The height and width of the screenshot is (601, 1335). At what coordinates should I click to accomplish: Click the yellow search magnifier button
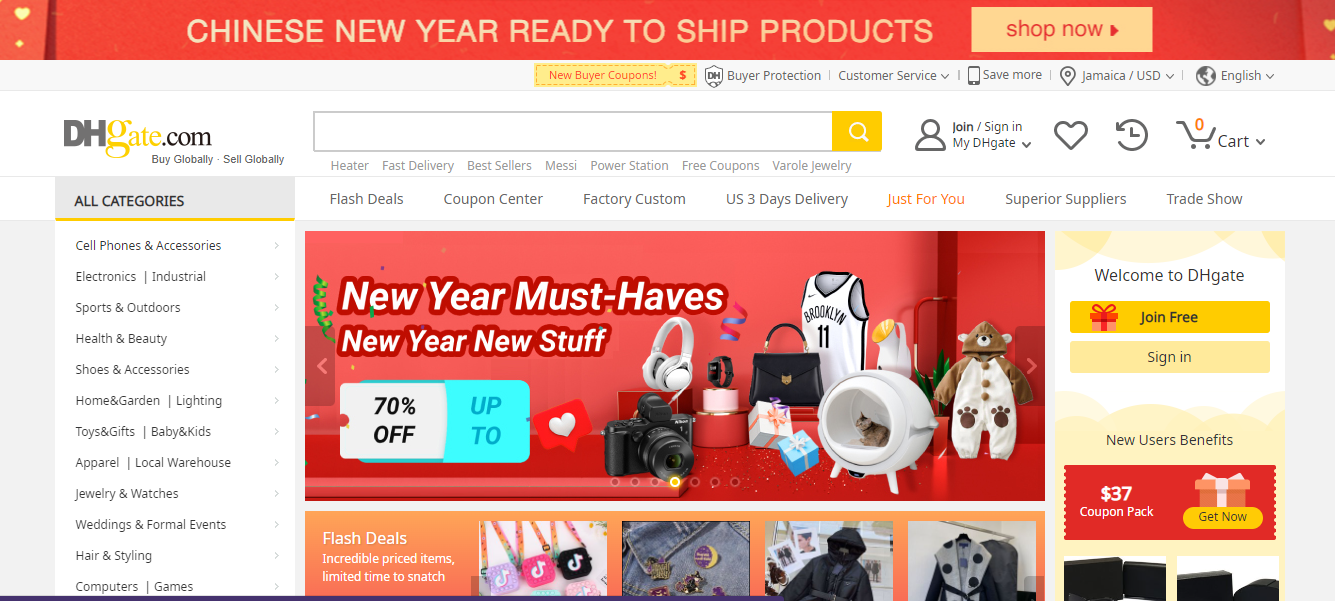click(857, 131)
